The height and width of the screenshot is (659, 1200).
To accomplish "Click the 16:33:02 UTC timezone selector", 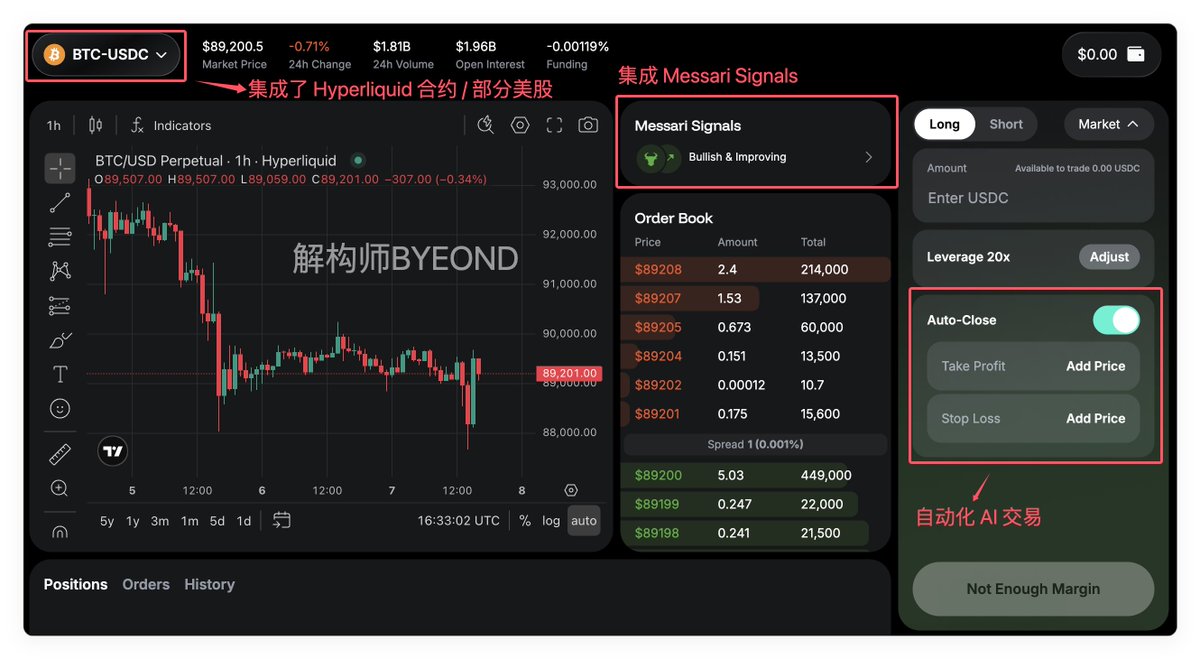I will [x=459, y=520].
